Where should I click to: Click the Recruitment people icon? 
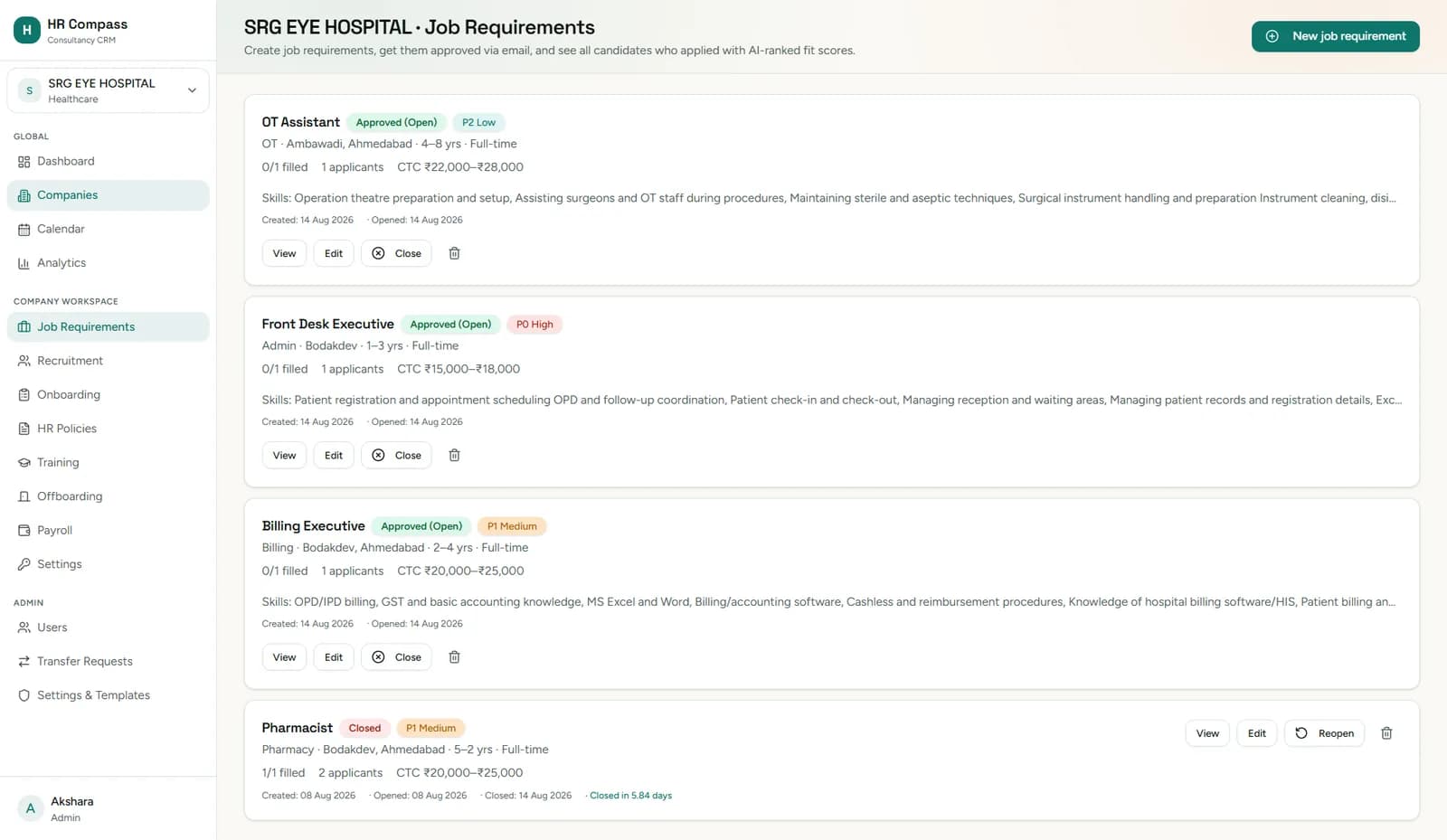pyautogui.click(x=24, y=361)
